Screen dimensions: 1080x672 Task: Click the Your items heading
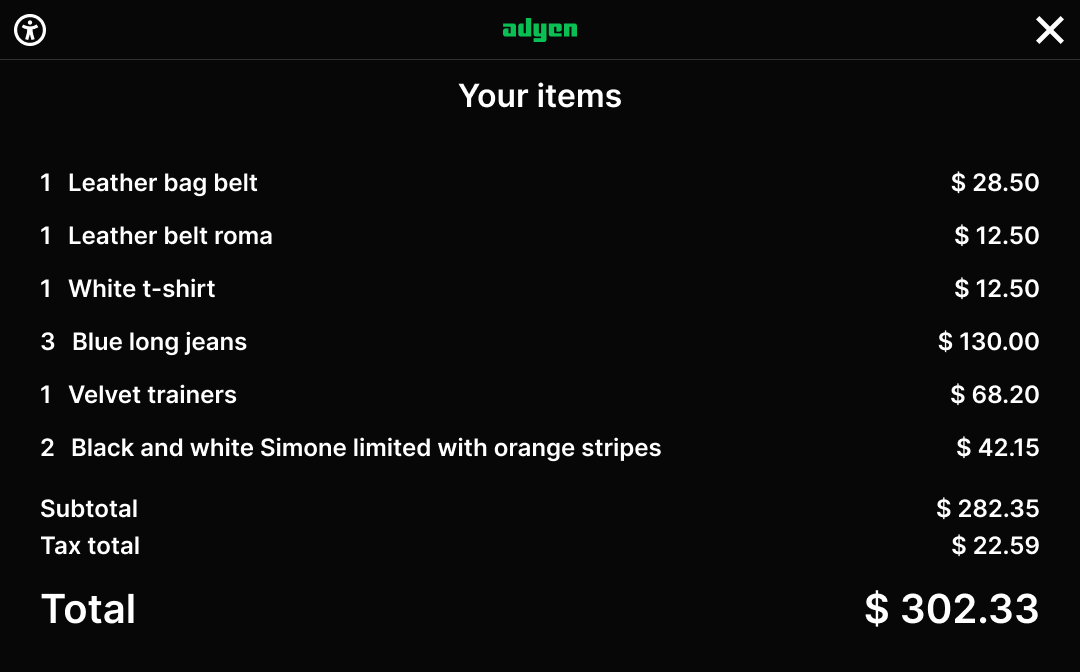click(540, 96)
